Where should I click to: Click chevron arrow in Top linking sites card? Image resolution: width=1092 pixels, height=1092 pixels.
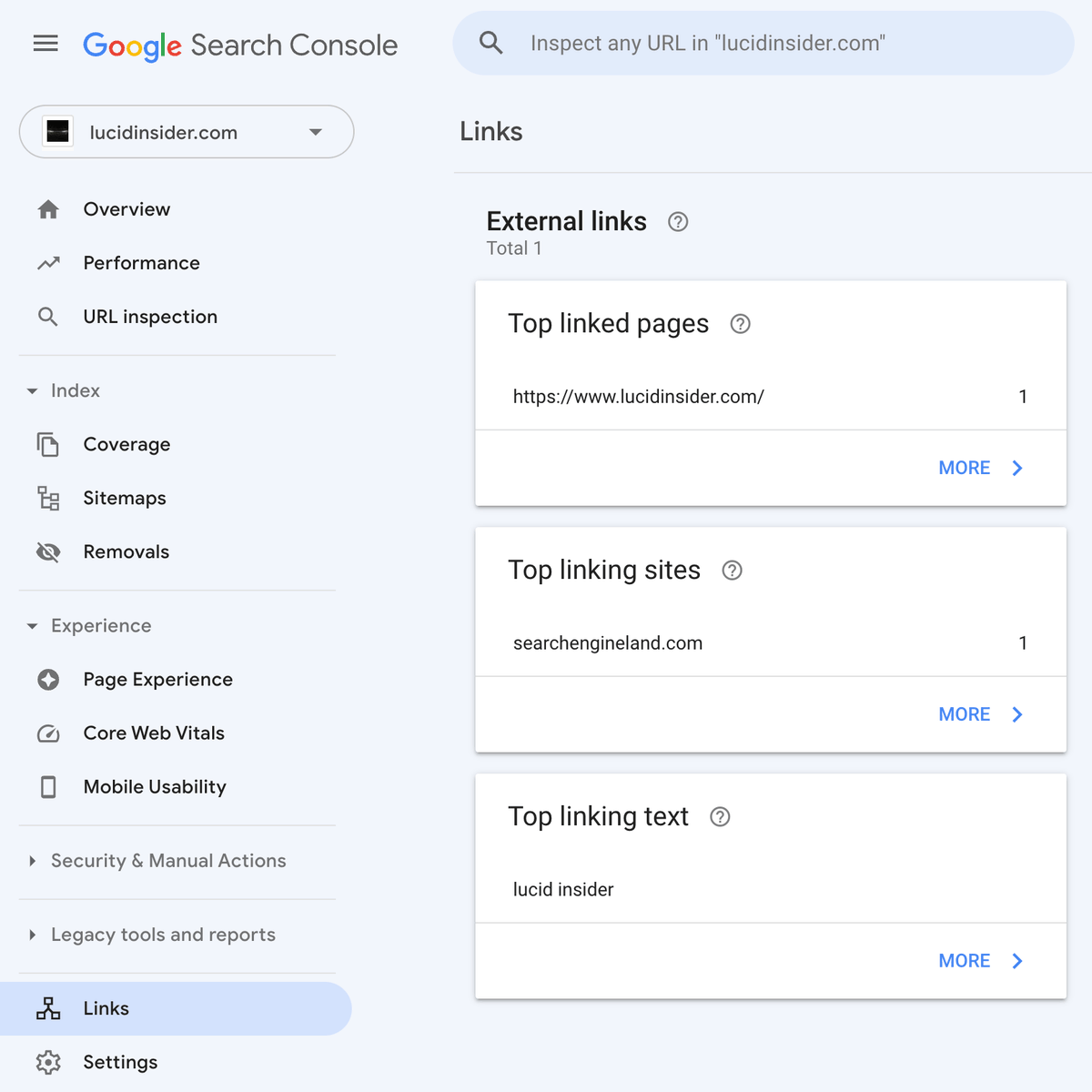tap(1017, 714)
